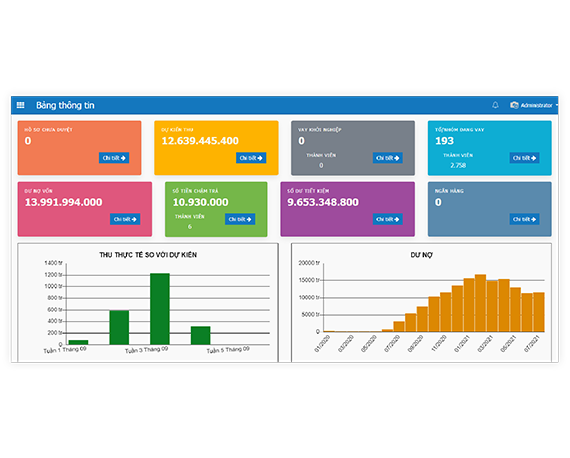Viewport: 570px width, 458px height.
Task: Open Chi tiết on Dự kiến thu card
Action: pyautogui.click(x=251, y=158)
